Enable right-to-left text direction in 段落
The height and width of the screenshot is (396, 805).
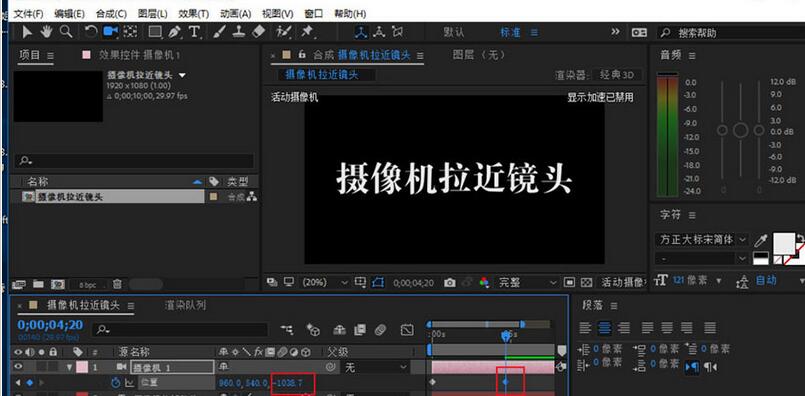coord(710,367)
